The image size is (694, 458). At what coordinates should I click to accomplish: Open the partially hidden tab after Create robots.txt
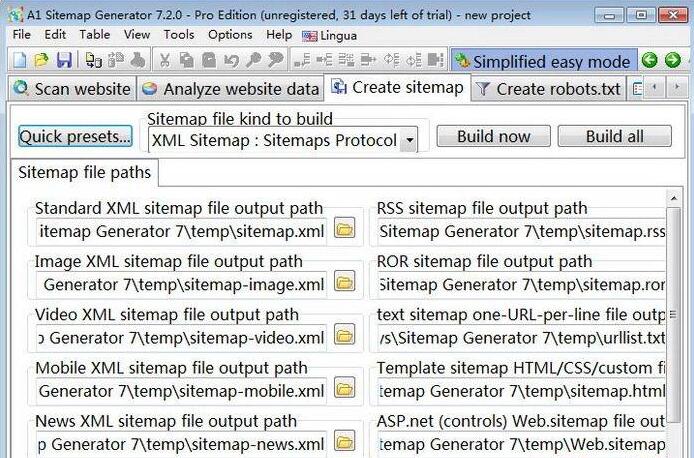(x=636, y=89)
